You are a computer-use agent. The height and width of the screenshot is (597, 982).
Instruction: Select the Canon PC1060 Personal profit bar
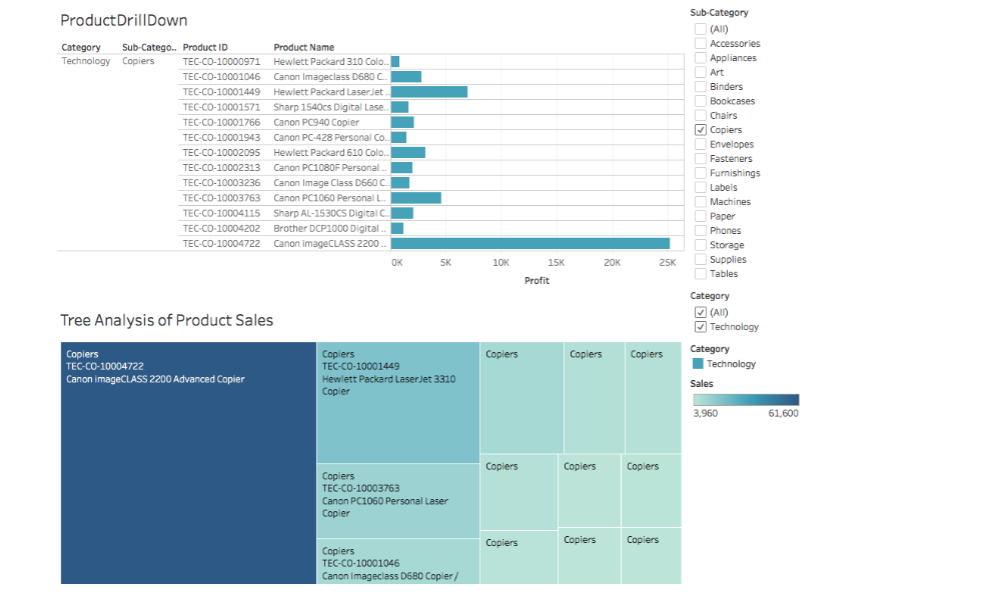click(416, 198)
